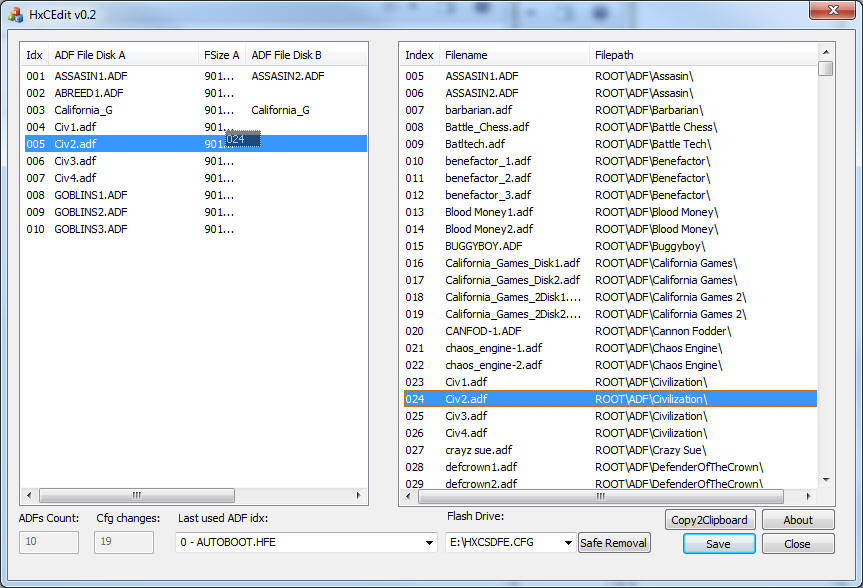This screenshot has width=863, height=588.
Task: Select benefactor_1.adf in right list
Action: (610, 161)
